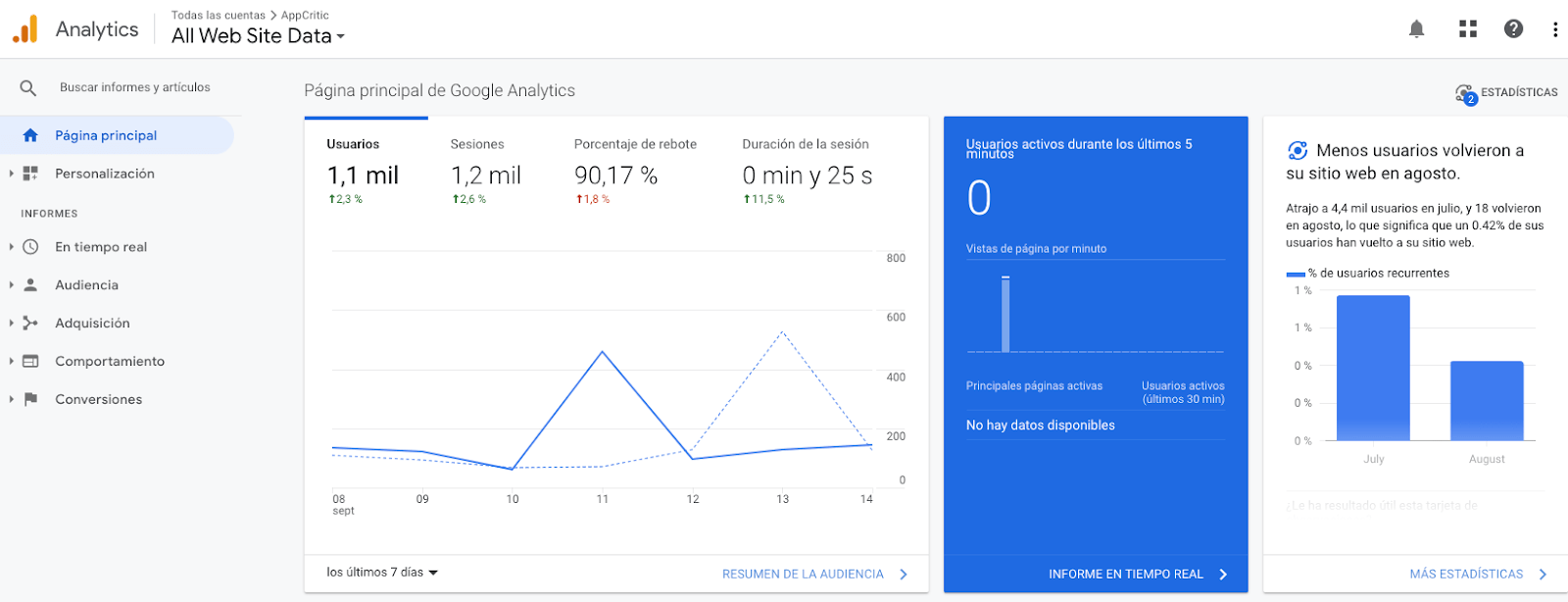Image resolution: width=1568 pixels, height=602 pixels.
Task: Open the Informe en tiempo real link
Action: (x=1126, y=575)
